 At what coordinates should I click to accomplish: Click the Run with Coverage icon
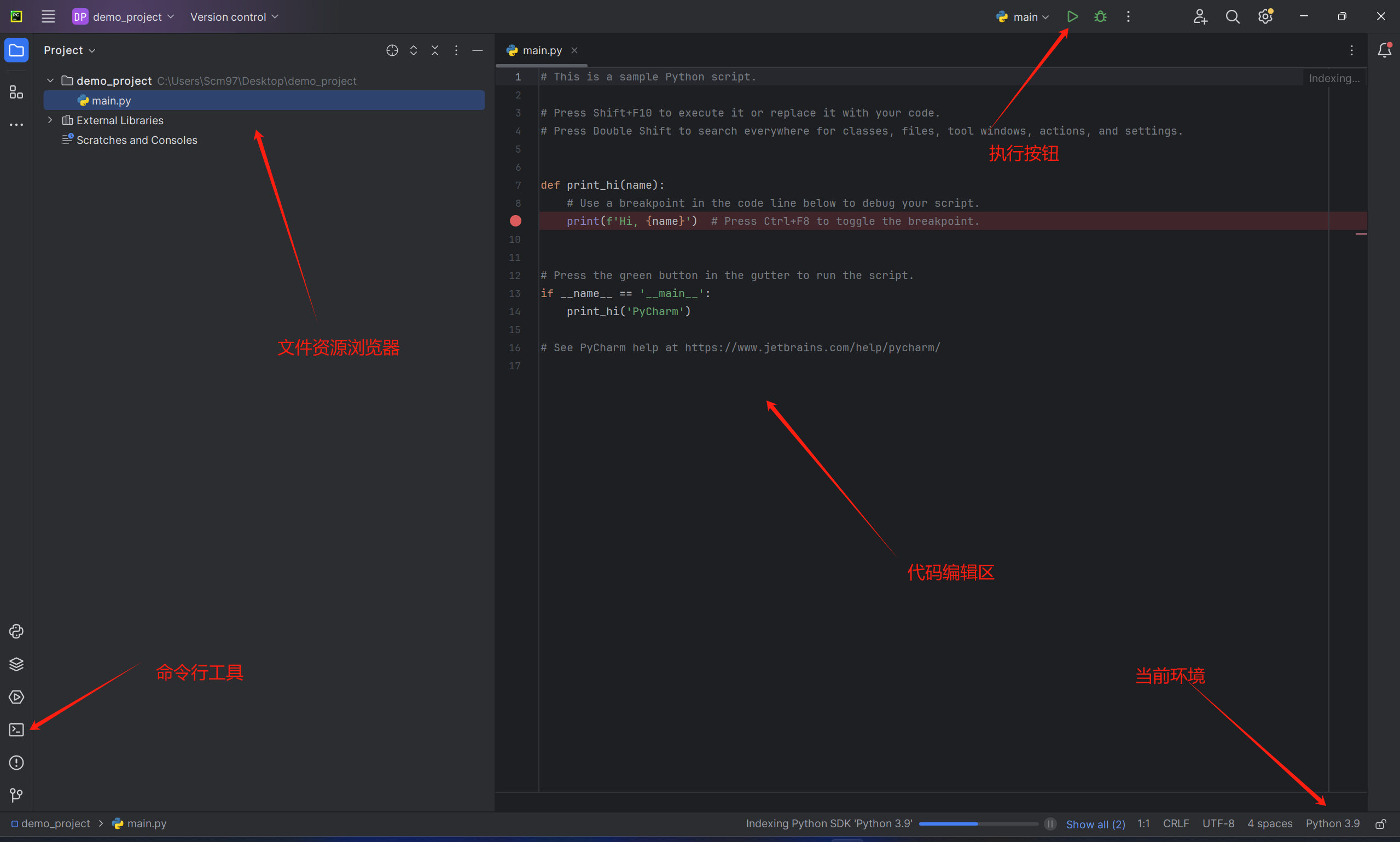click(x=1128, y=16)
